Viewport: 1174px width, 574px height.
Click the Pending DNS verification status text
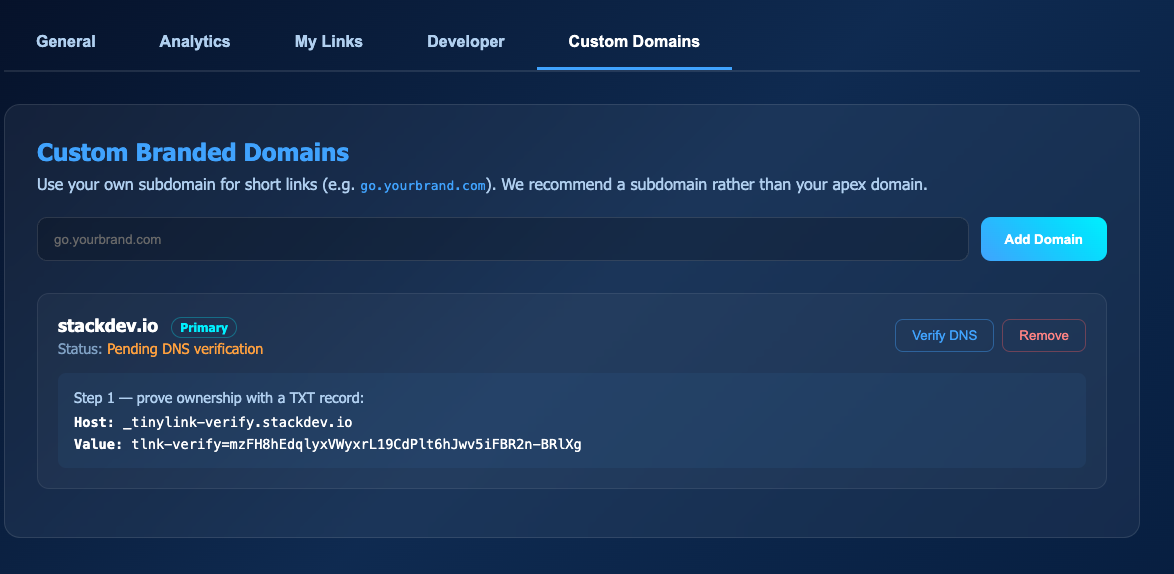coord(185,349)
